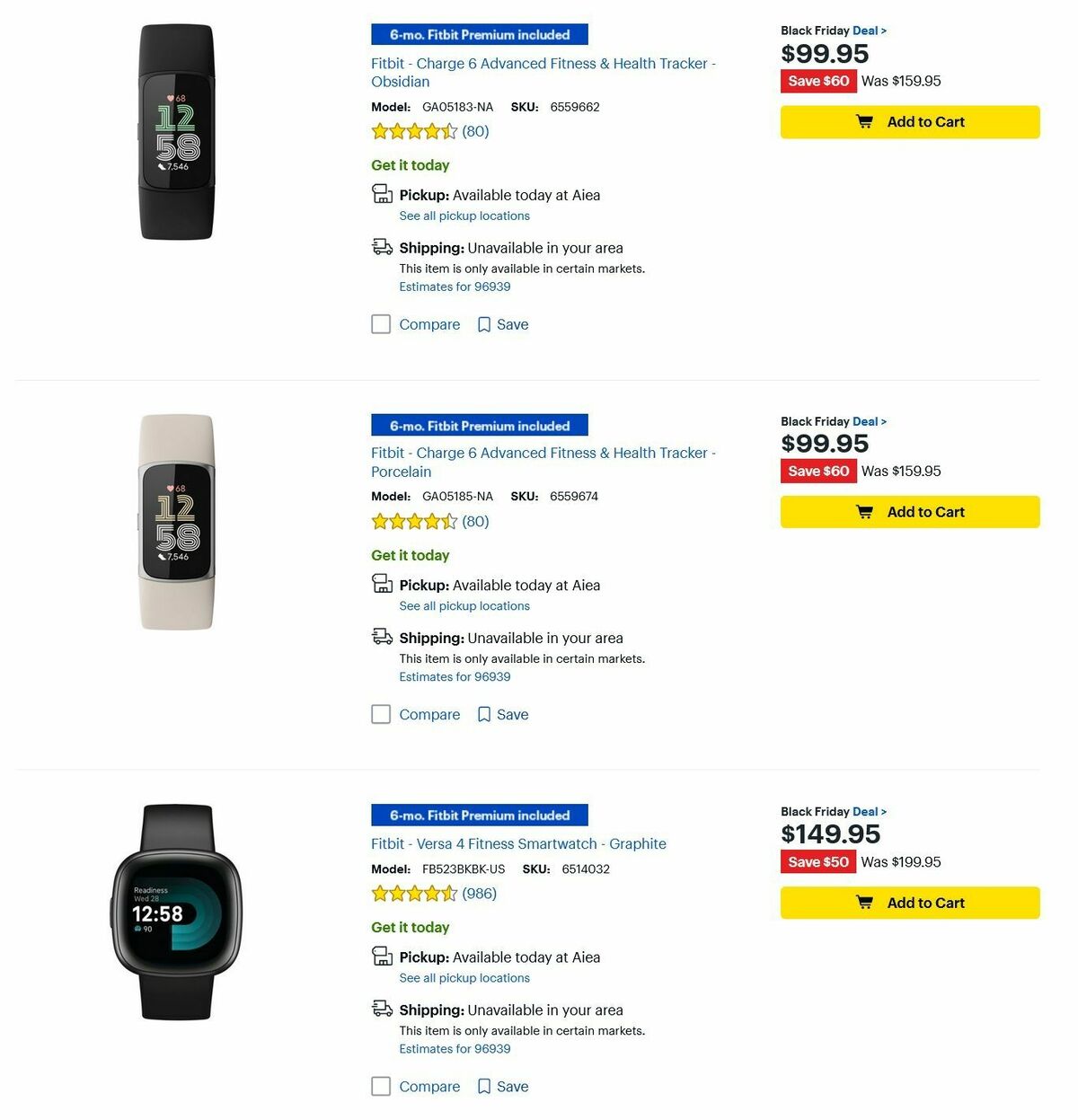The height and width of the screenshot is (1120, 1078).
Task: Check the Compare box for Charge 6 Obsidian
Action: pos(381,324)
